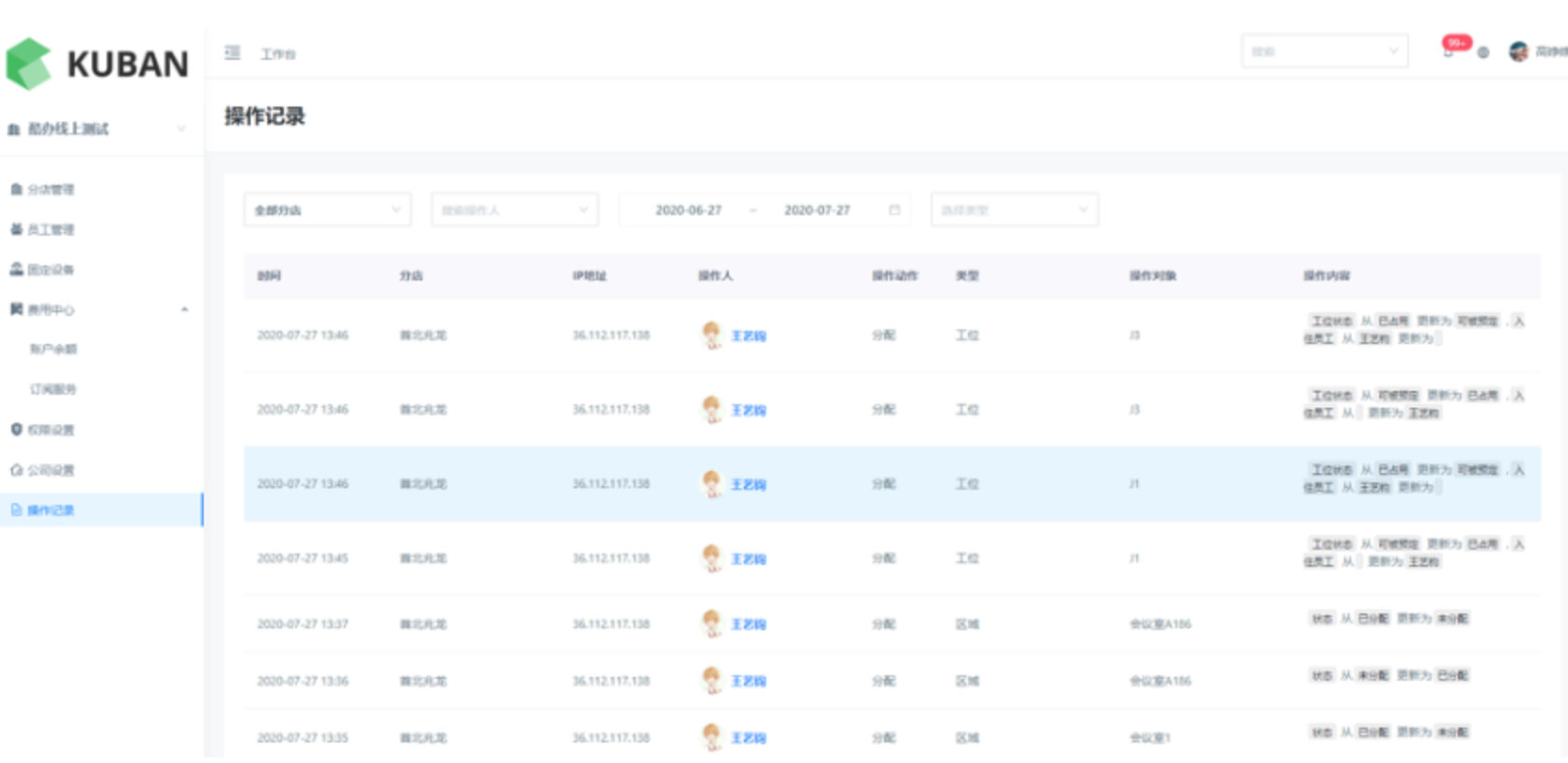1568x763 pixels.
Task: Click the KUBAN logo
Action: [x=97, y=64]
